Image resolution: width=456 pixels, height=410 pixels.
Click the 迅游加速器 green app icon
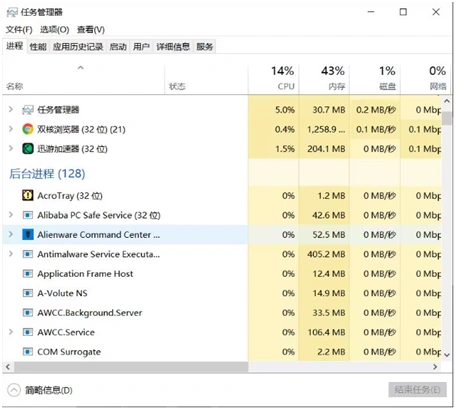coord(28,149)
